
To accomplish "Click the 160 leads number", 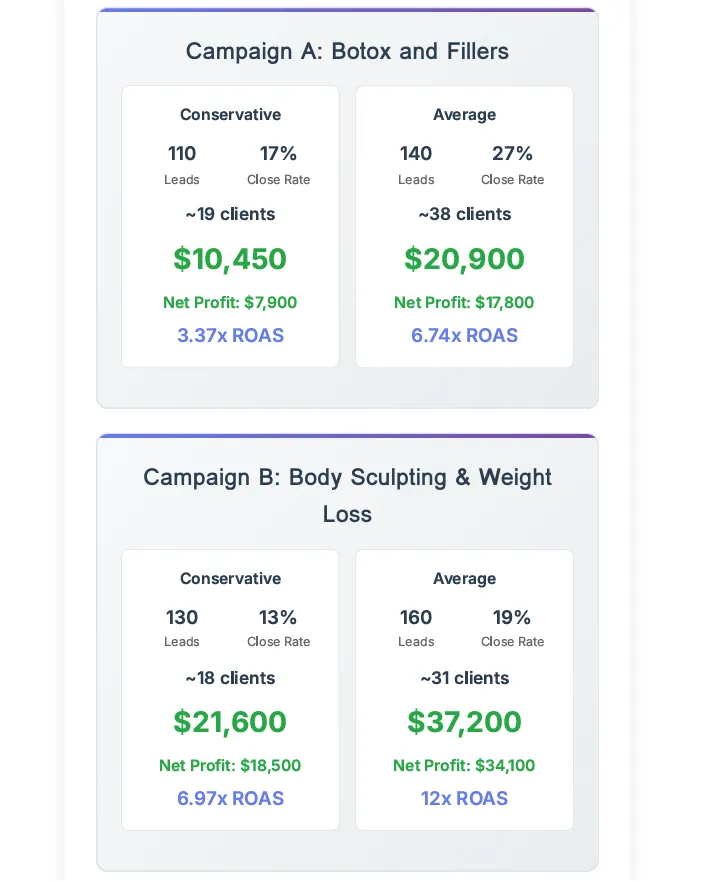I will click(x=416, y=617).
